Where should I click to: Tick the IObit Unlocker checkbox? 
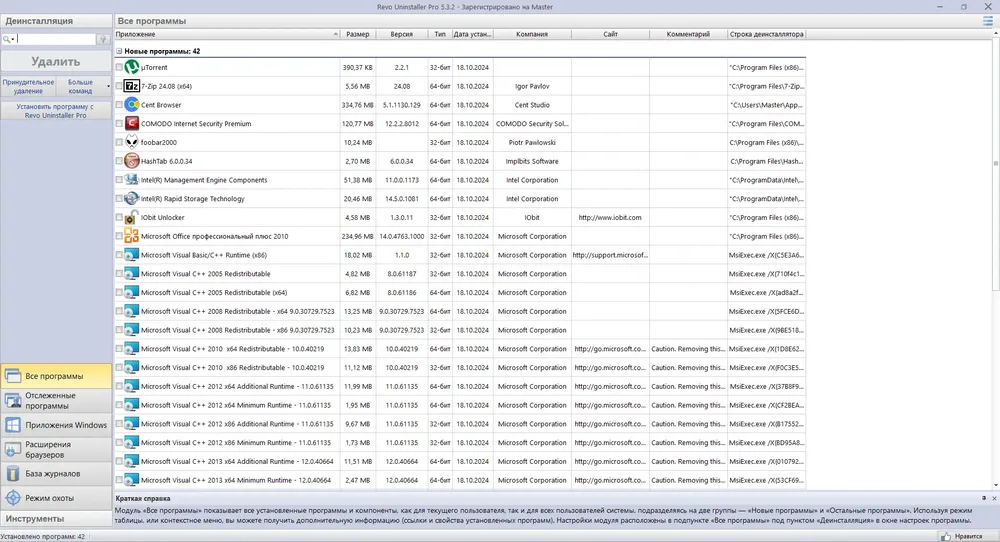[x=119, y=217]
